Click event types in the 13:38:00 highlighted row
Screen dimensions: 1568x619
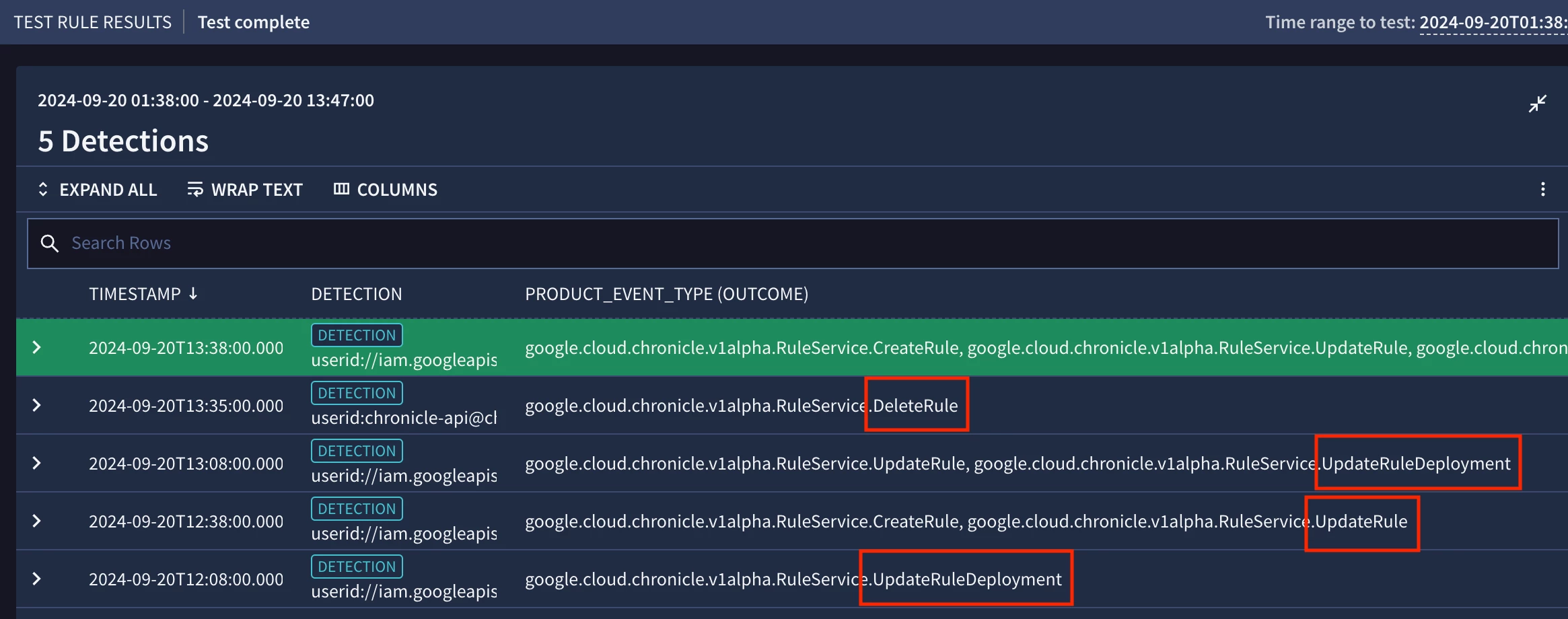[x=1046, y=348]
